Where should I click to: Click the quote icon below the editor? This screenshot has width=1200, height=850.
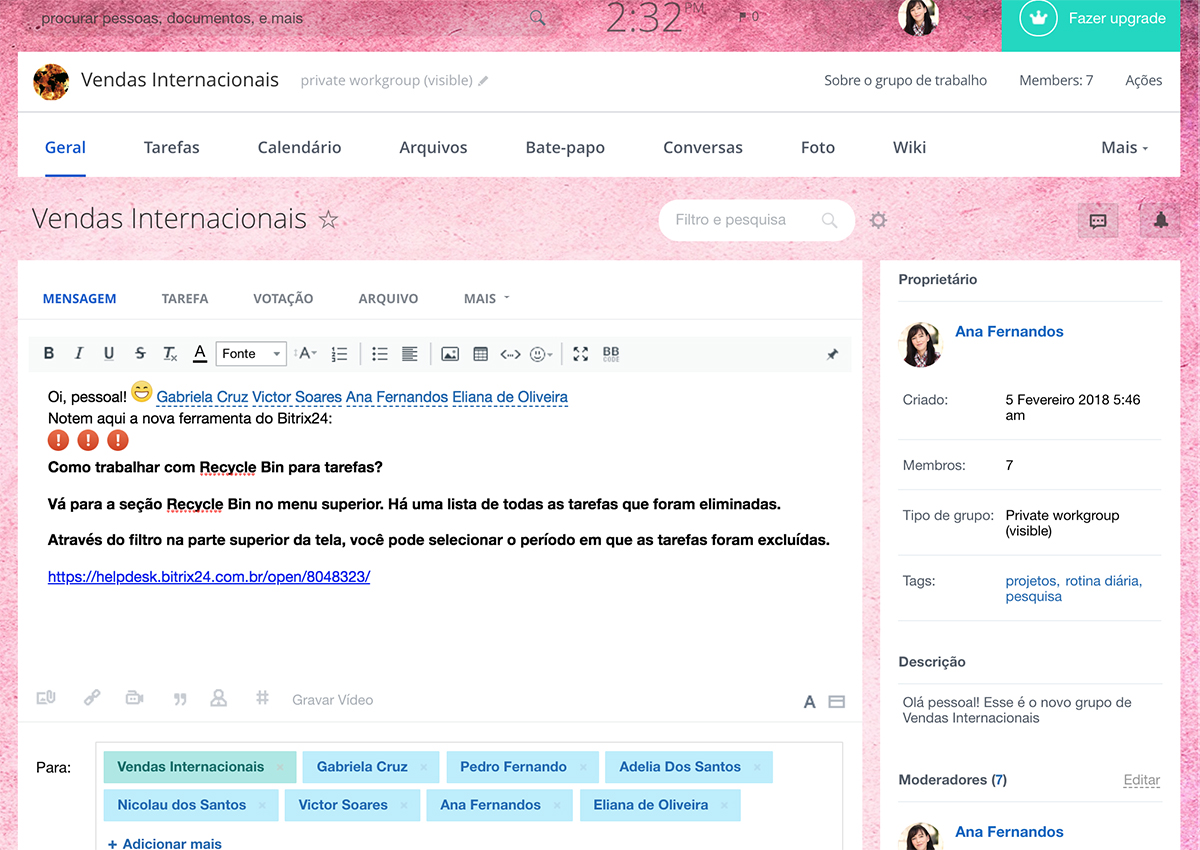click(x=180, y=699)
